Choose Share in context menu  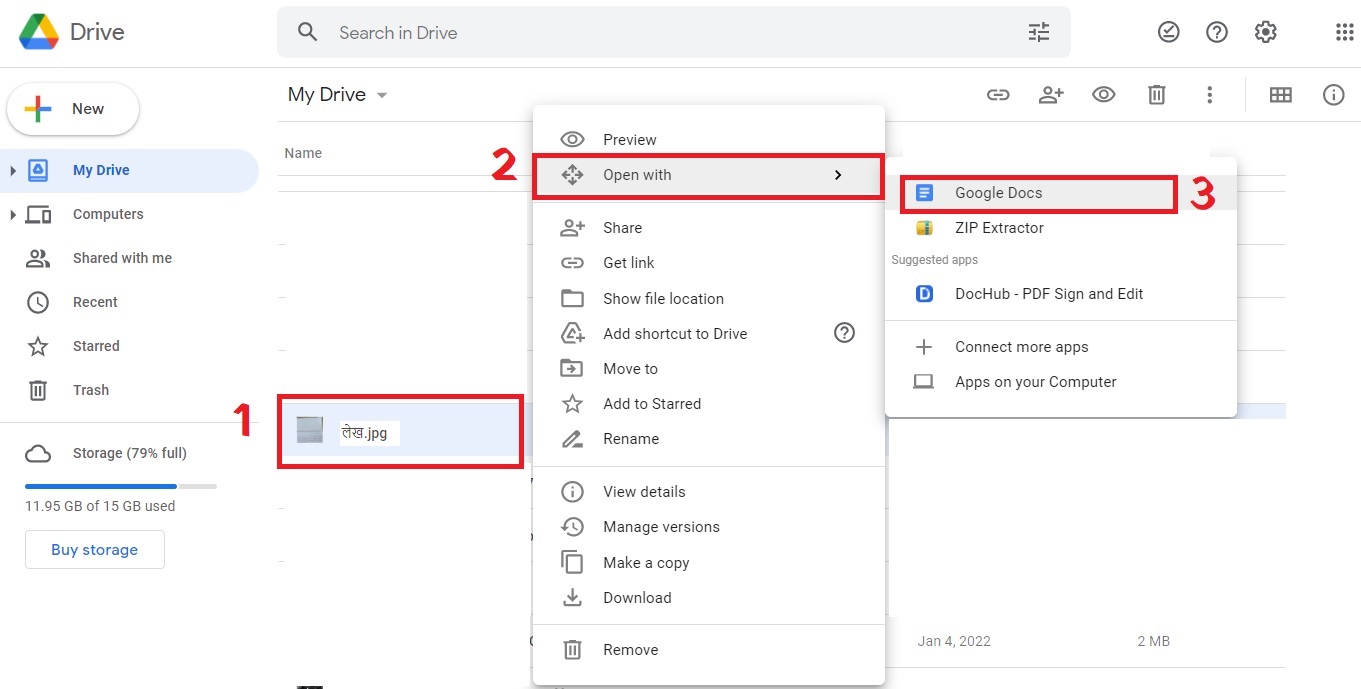pyautogui.click(x=709, y=228)
